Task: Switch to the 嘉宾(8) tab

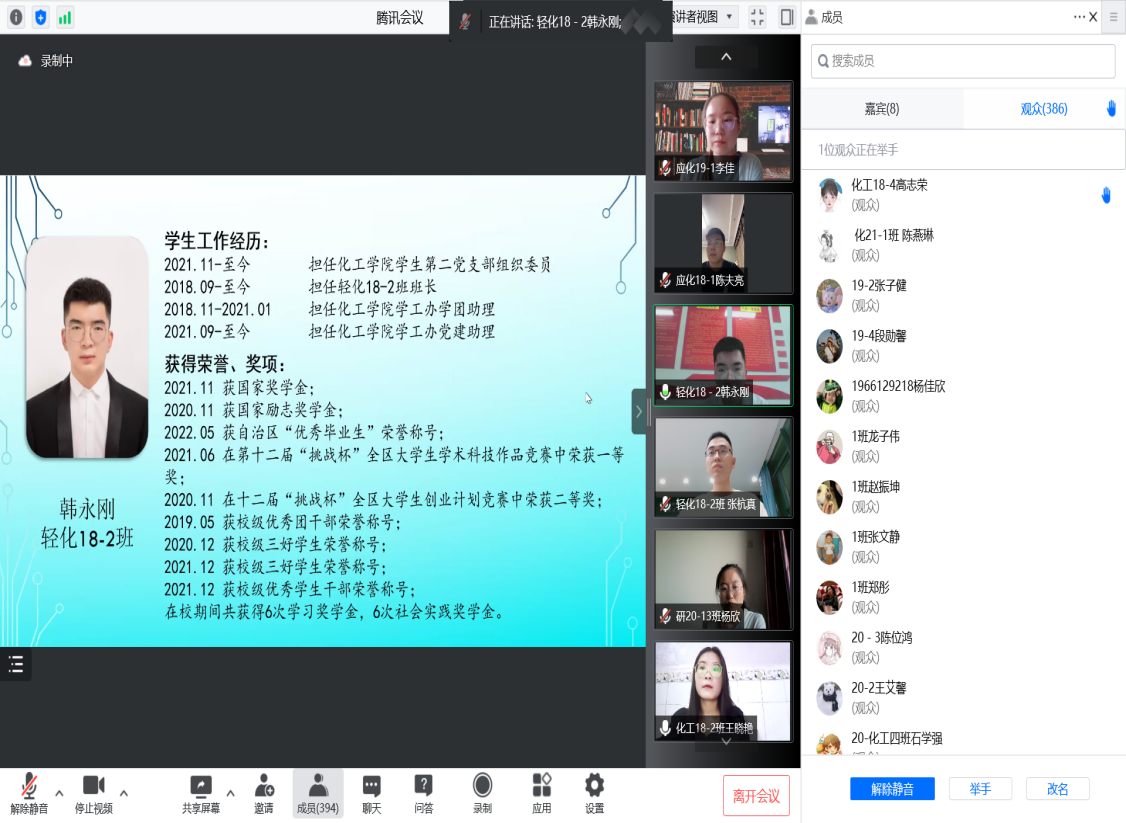Action: coord(881,109)
